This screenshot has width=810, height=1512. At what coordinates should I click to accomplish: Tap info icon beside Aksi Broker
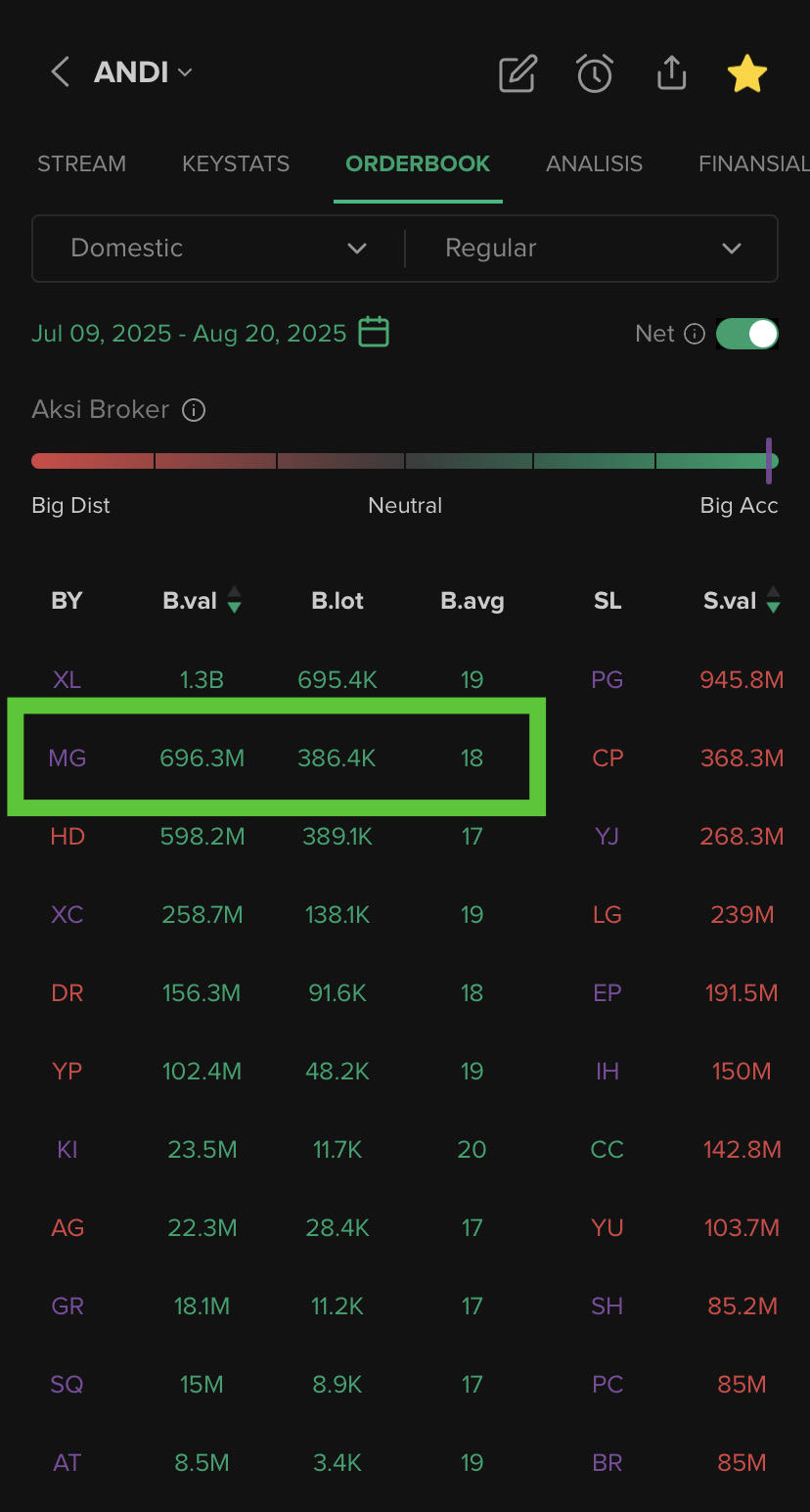[x=194, y=410]
